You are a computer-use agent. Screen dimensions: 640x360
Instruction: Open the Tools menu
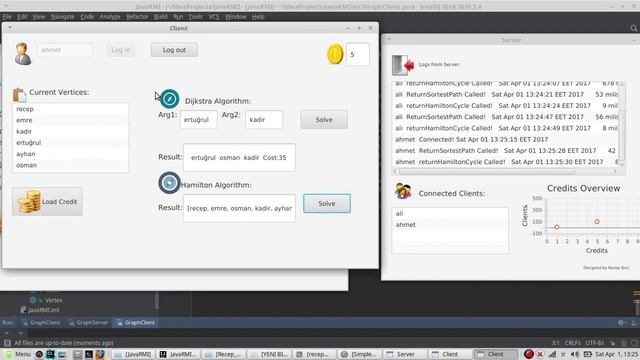coord(196,17)
